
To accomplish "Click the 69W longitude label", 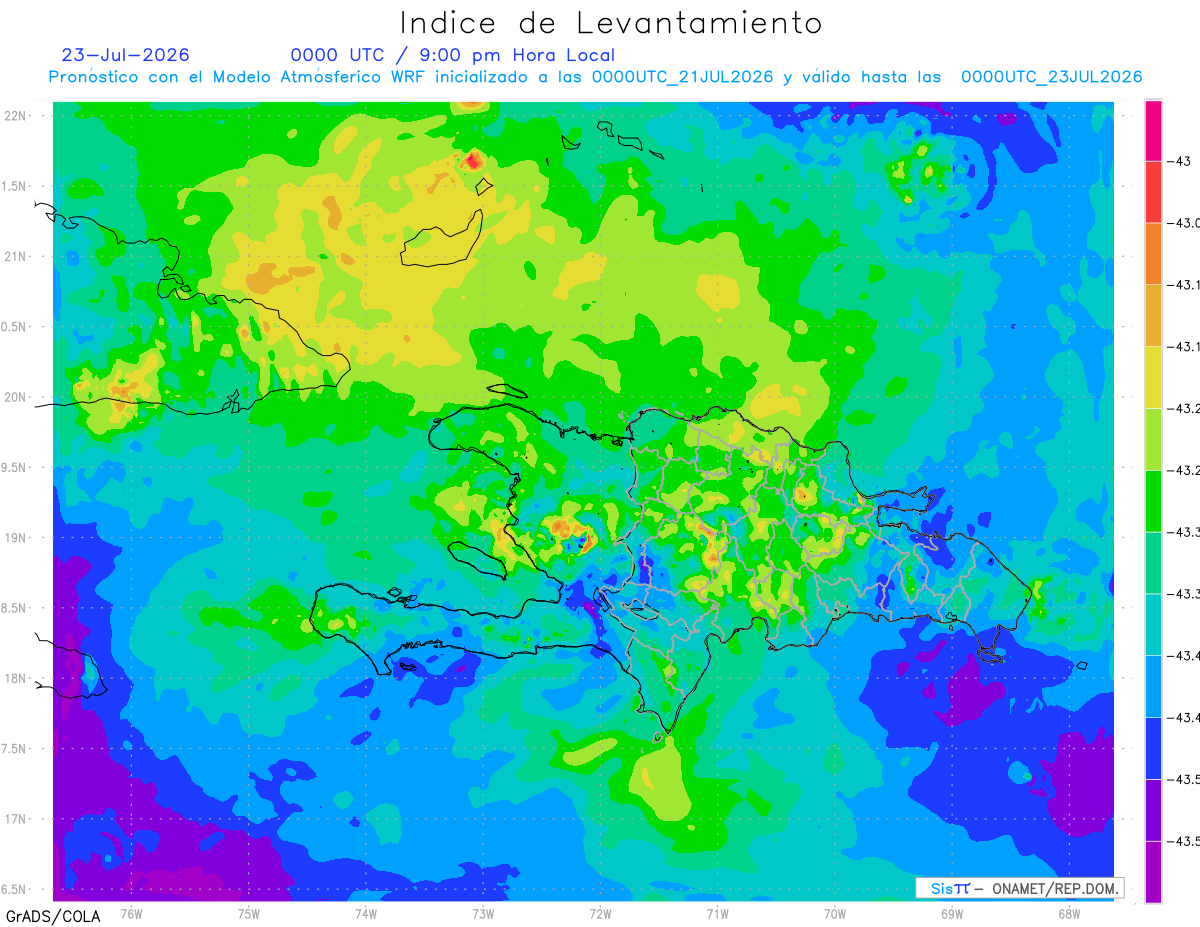I will coord(952,913).
